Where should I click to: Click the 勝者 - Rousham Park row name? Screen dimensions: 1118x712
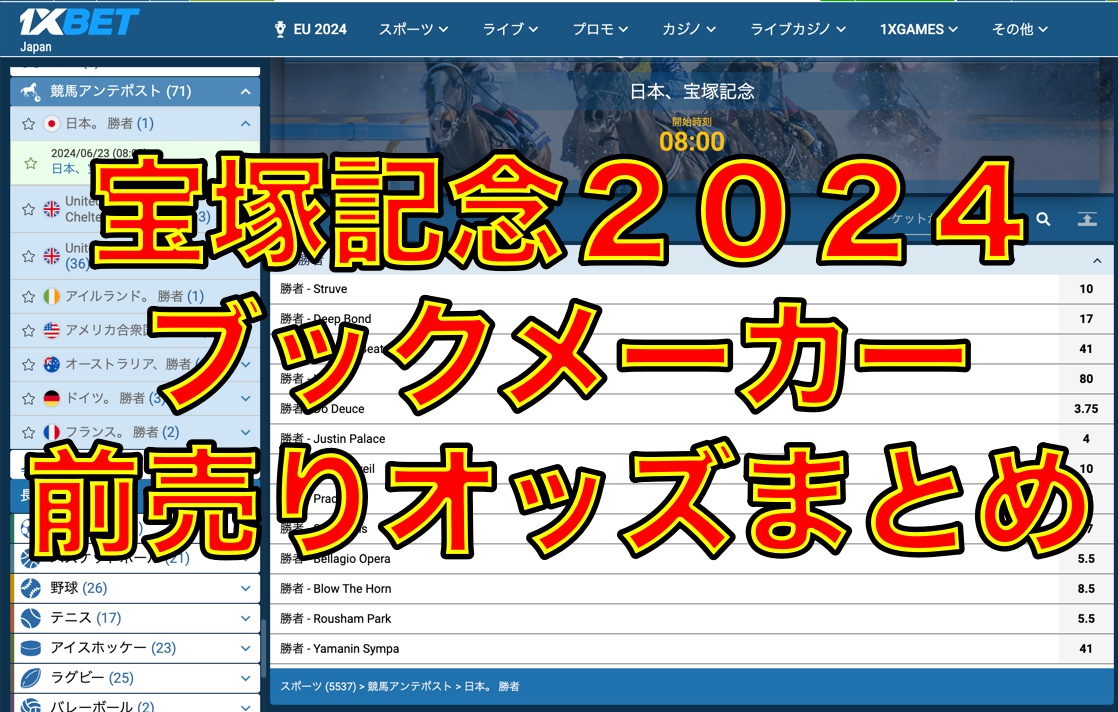[336, 619]
